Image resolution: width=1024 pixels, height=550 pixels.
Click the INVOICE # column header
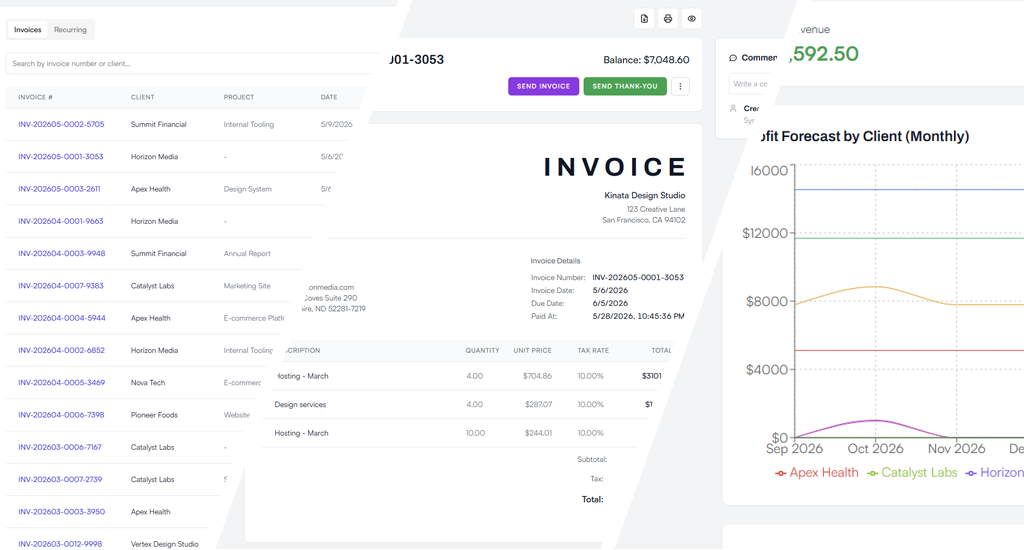35,97
